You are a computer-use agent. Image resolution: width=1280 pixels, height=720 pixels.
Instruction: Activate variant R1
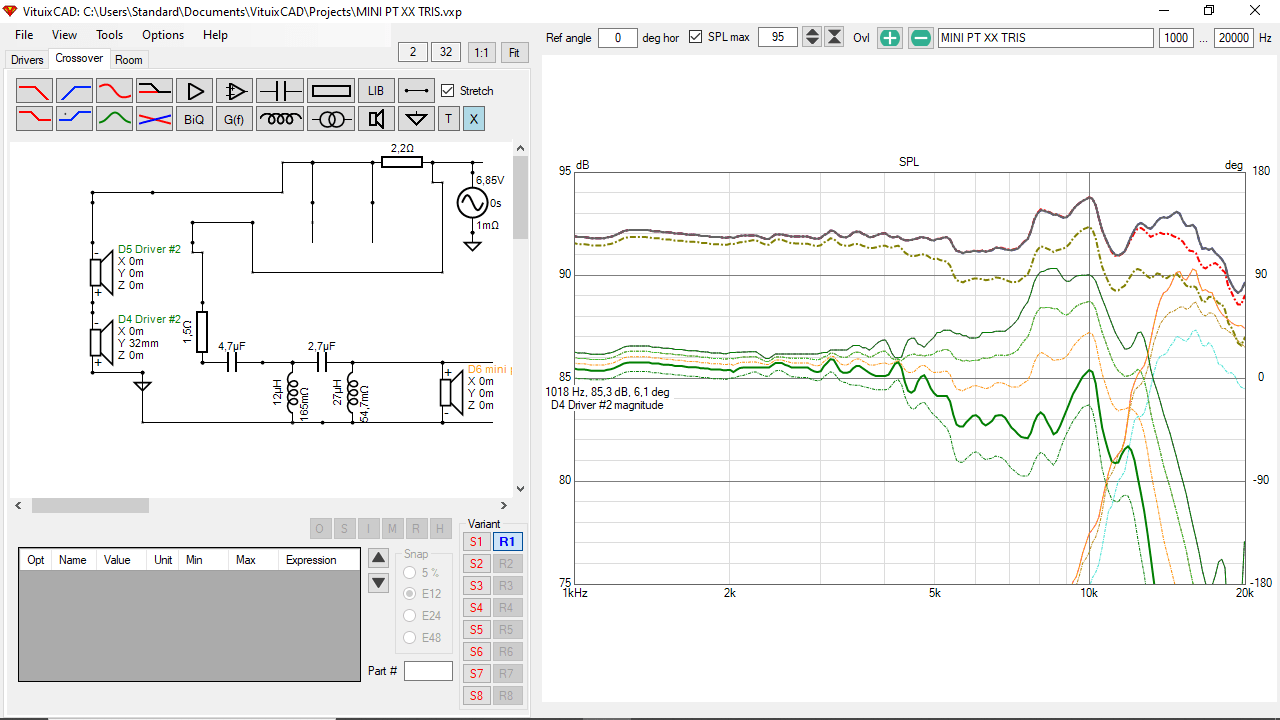tap(507, 542)
